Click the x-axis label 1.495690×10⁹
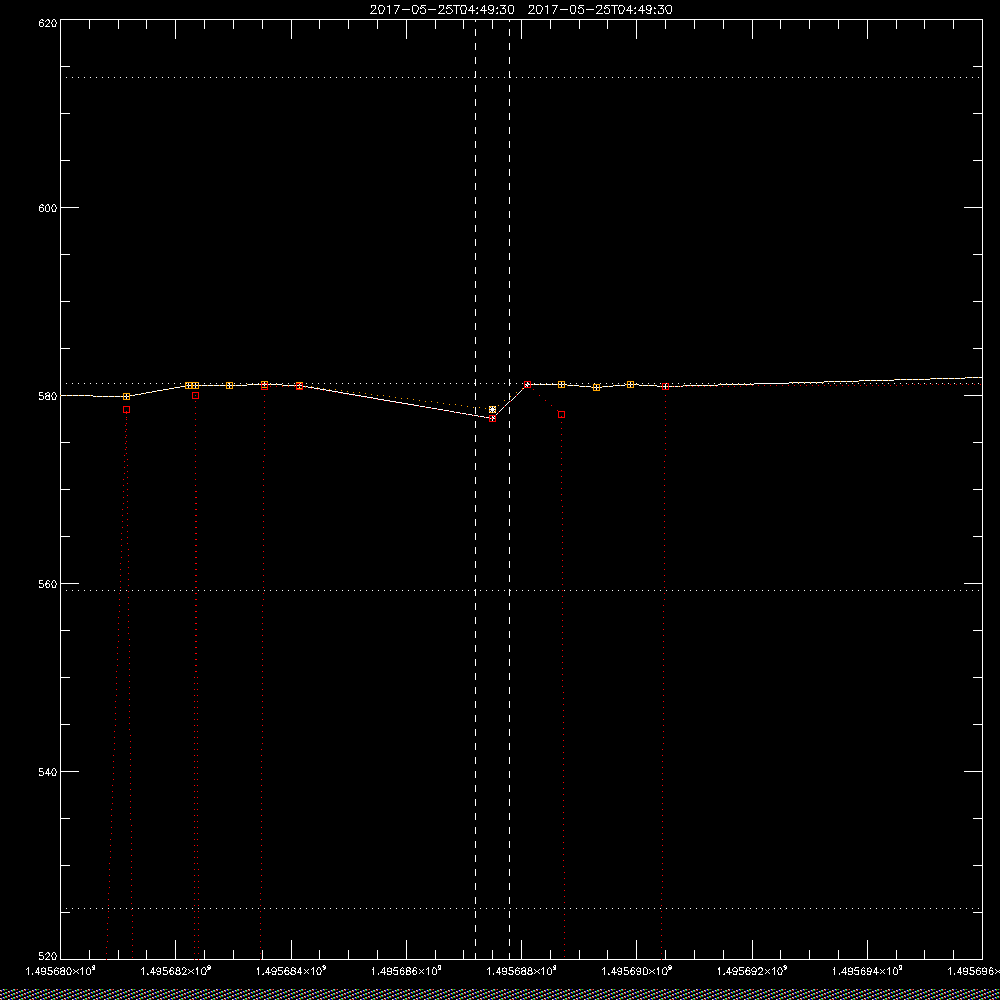 (637, 971)
